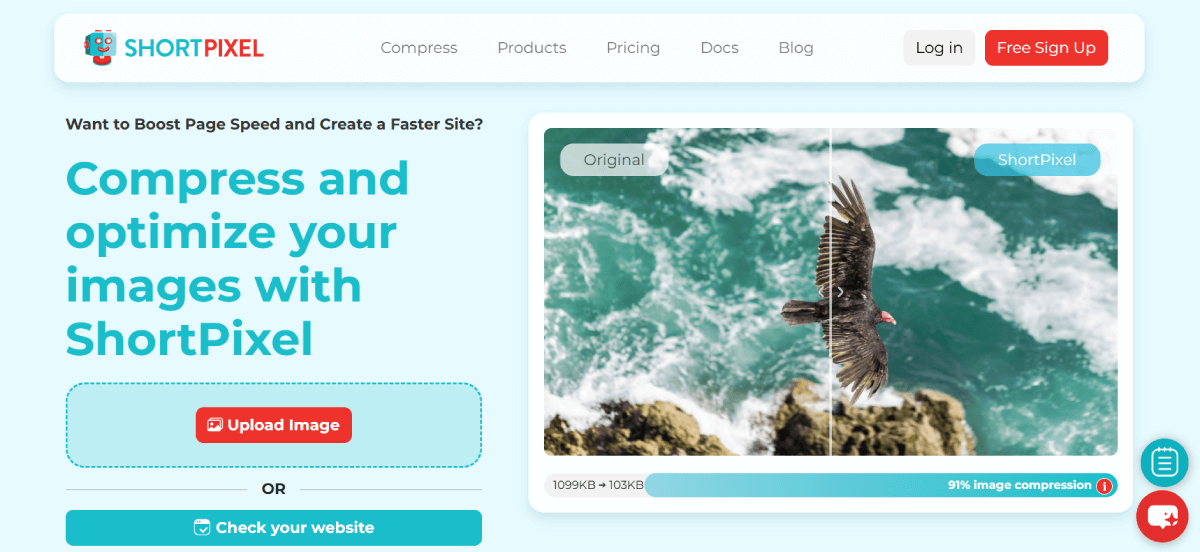Click the Free Sign Up button
This screenshot has height=552, width=1200.
click(1046, 48)
